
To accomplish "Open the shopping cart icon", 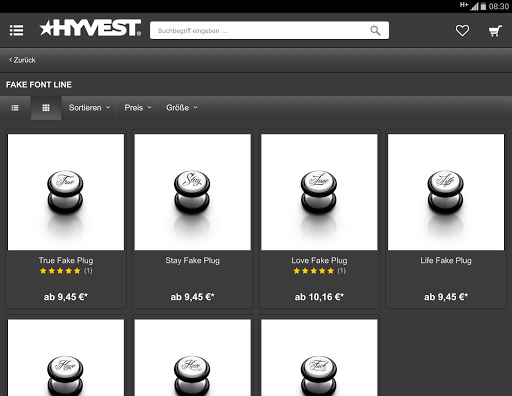I will pyautogui.click(x=495, y=31).
